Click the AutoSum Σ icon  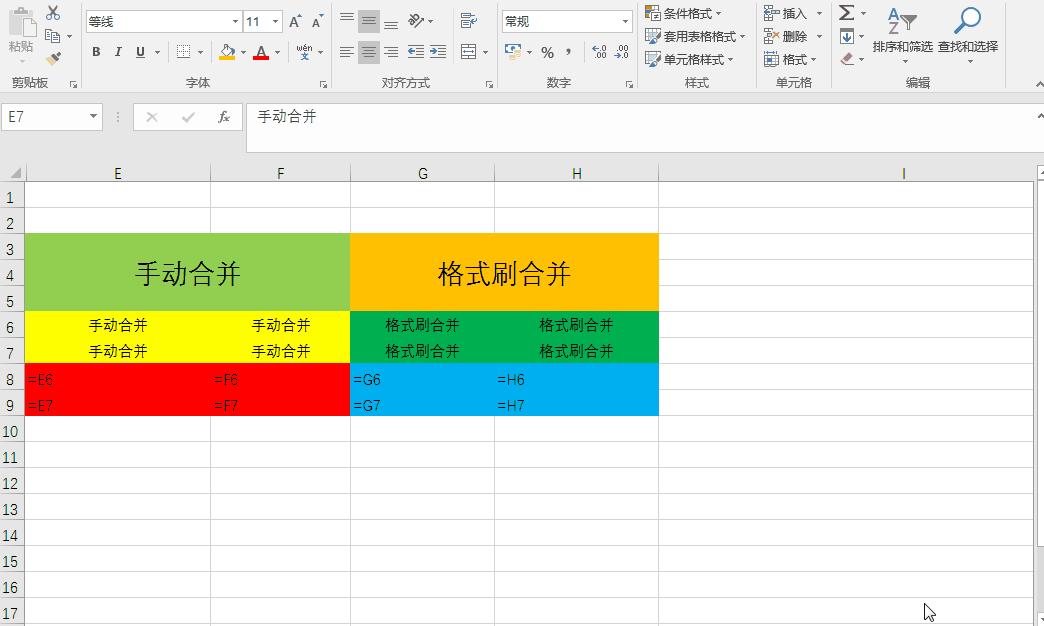coord(846,14)
